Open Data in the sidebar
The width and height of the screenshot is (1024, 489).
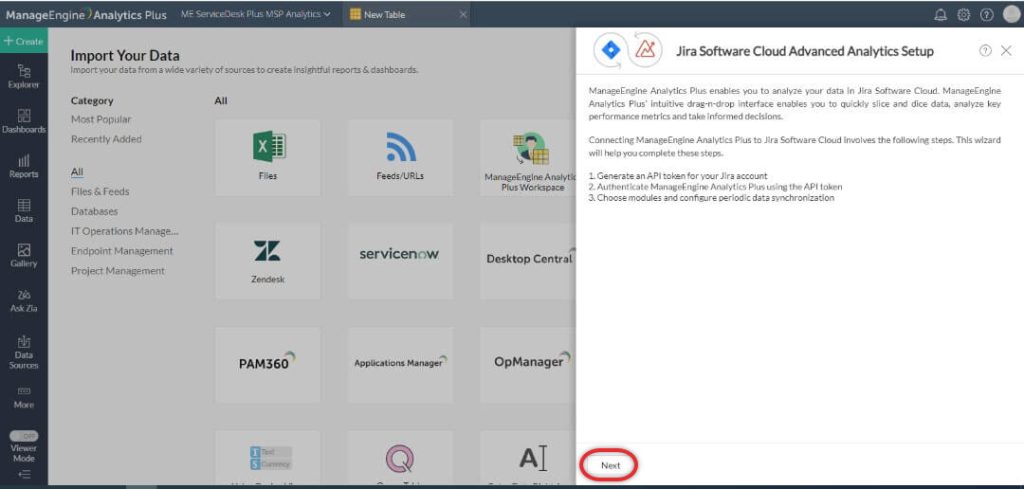tap(24, 211)
